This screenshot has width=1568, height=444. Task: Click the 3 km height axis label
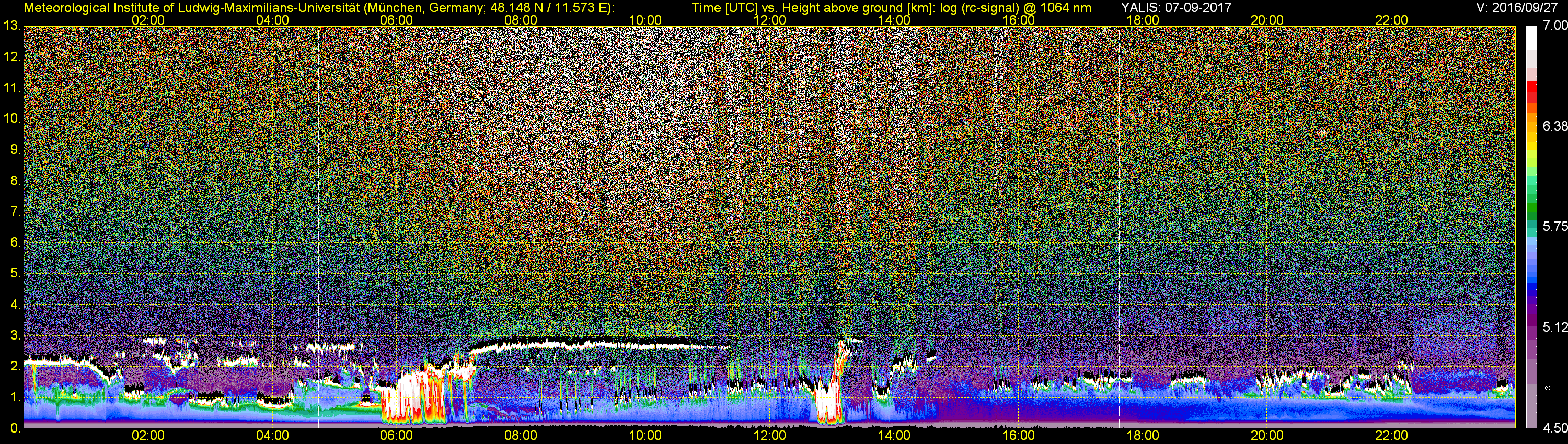pyautogui.click(x=15, y=335)
